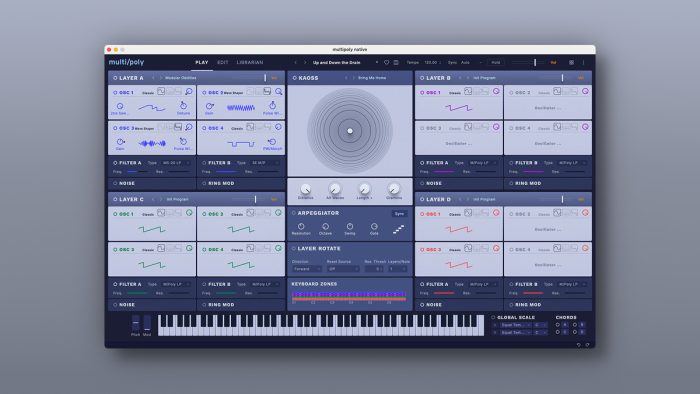The image size is (700, 394).
Task: Click Layer C OSC 1 green knob icon
Action: (x=189, y=213)
